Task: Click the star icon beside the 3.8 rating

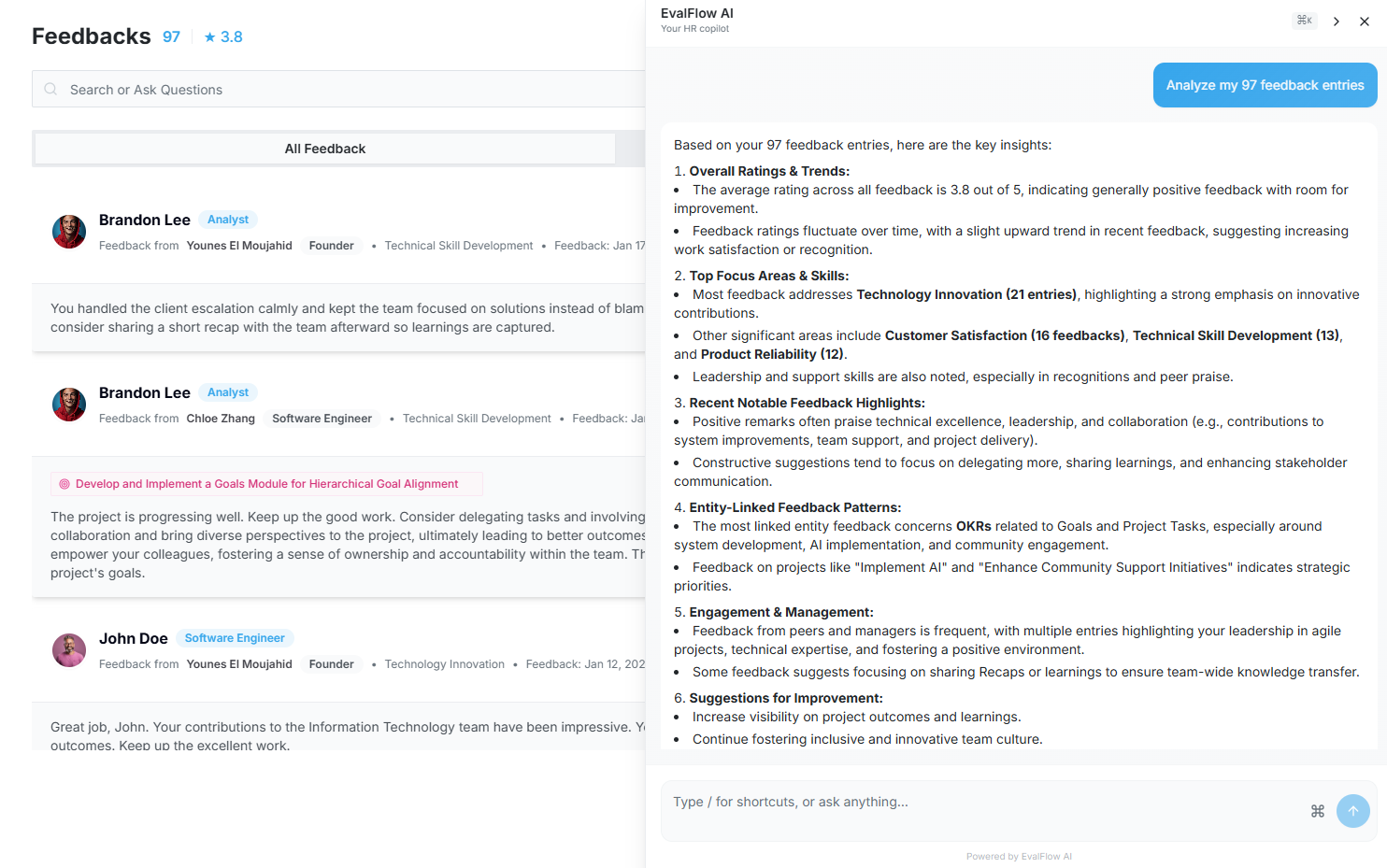Action: click(210, 37)
